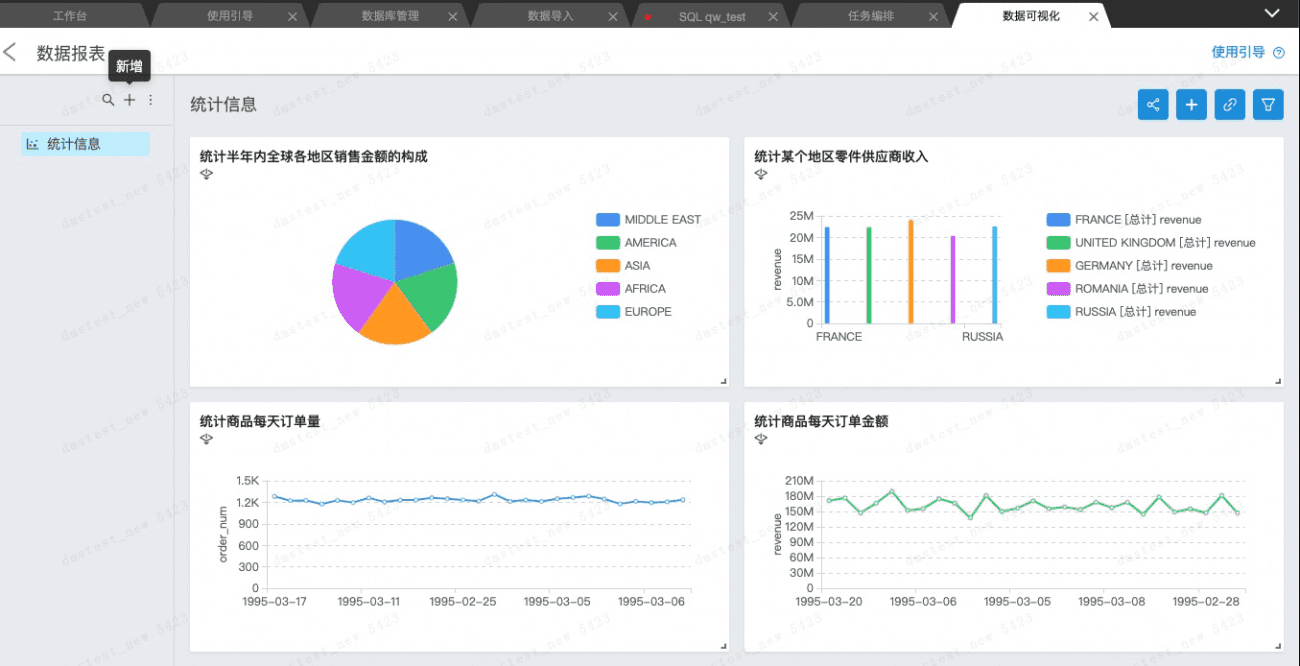Click the drill icon on 统计某个地区零件供应商收入 chart

click(x=760, y=174)
